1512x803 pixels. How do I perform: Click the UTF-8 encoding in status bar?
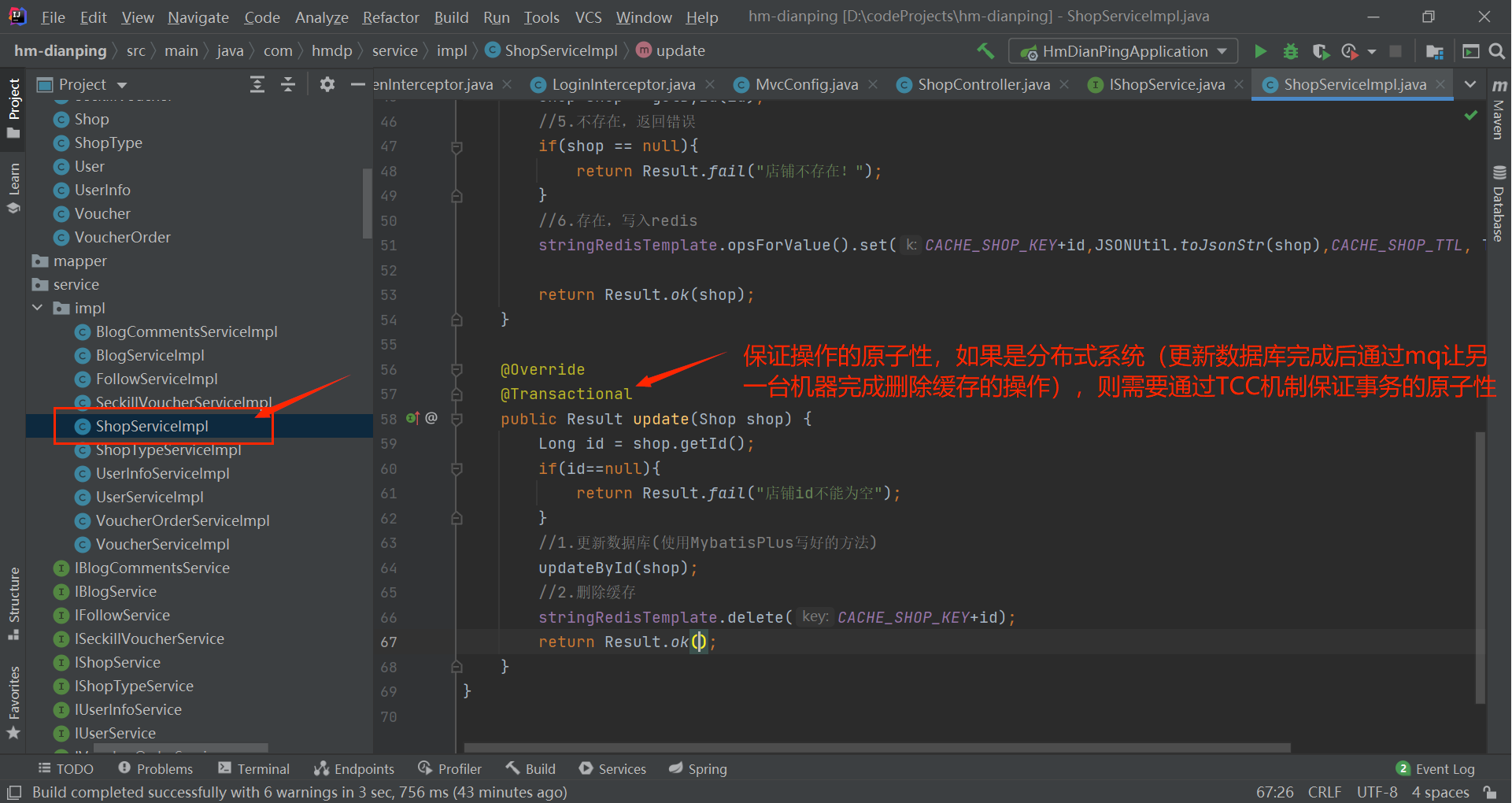coord(1377,792)
